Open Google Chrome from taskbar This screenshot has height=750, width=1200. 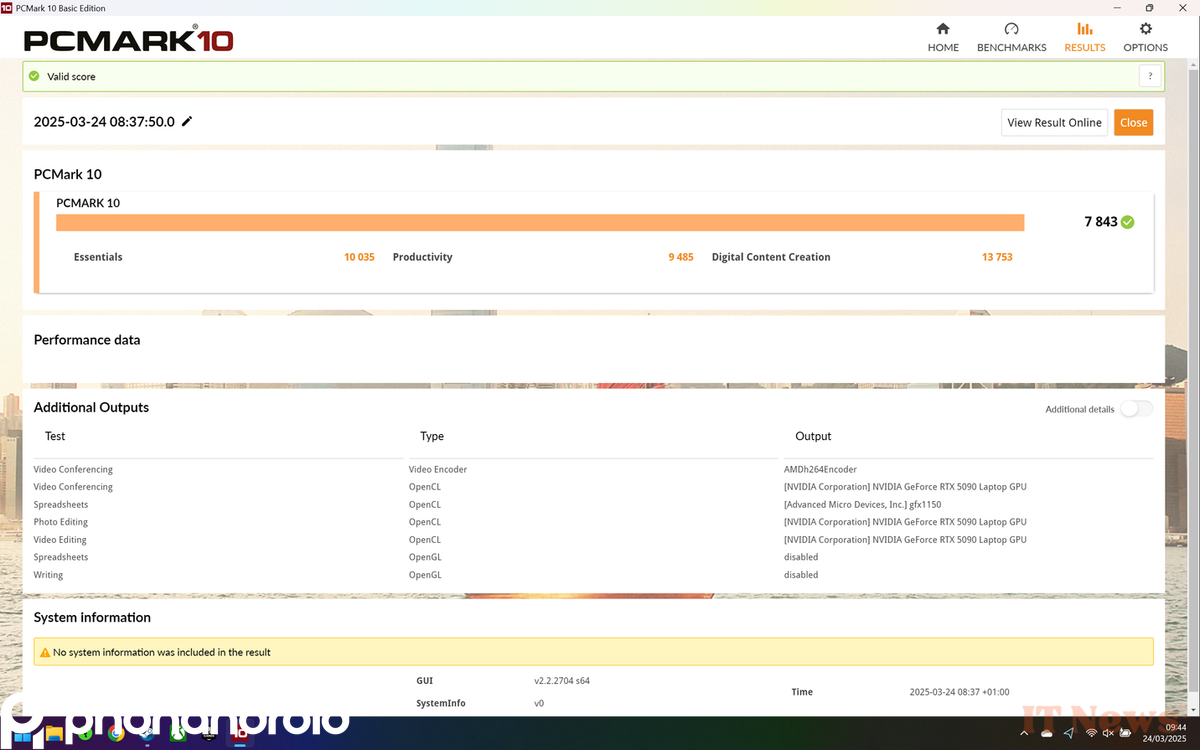pos(115,733)
